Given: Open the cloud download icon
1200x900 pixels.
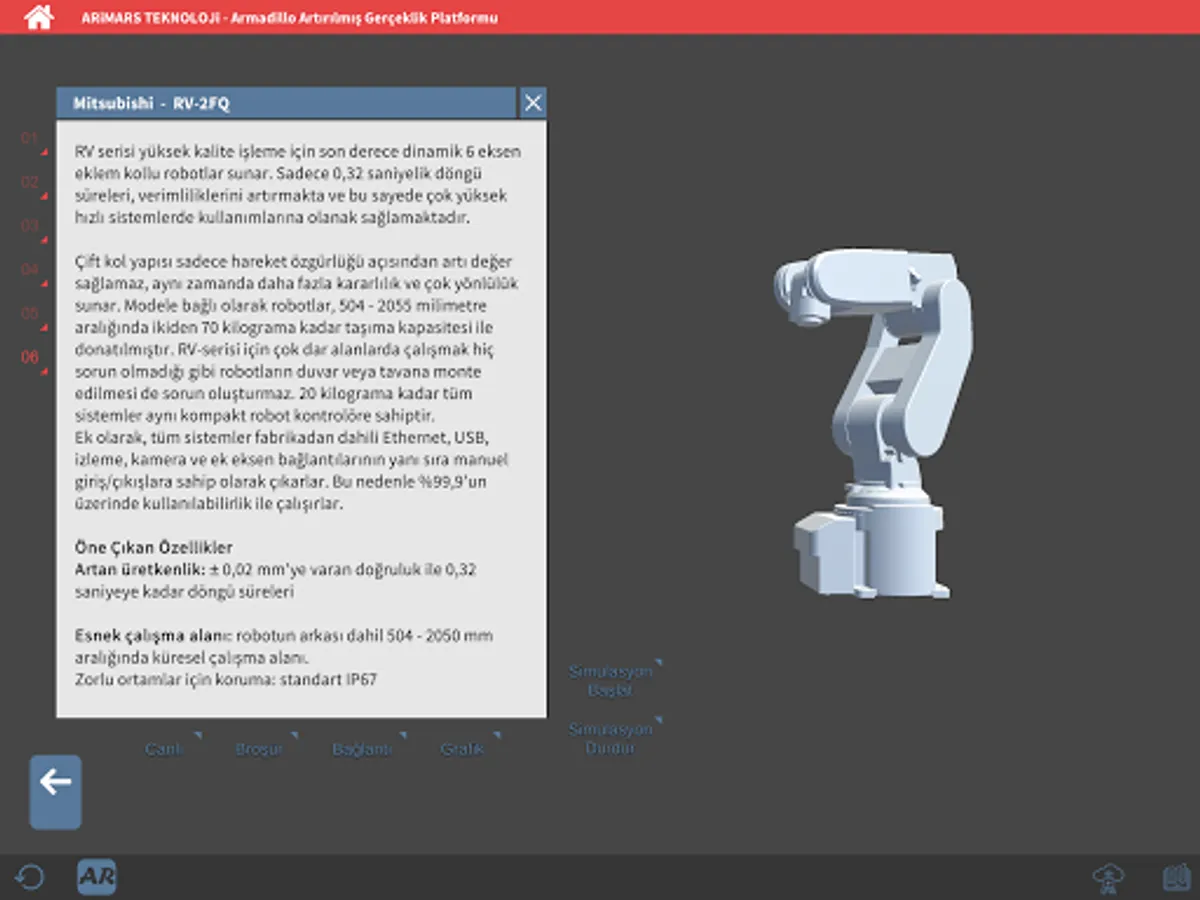Looking at the screenshot, I should coord(1108,878).
